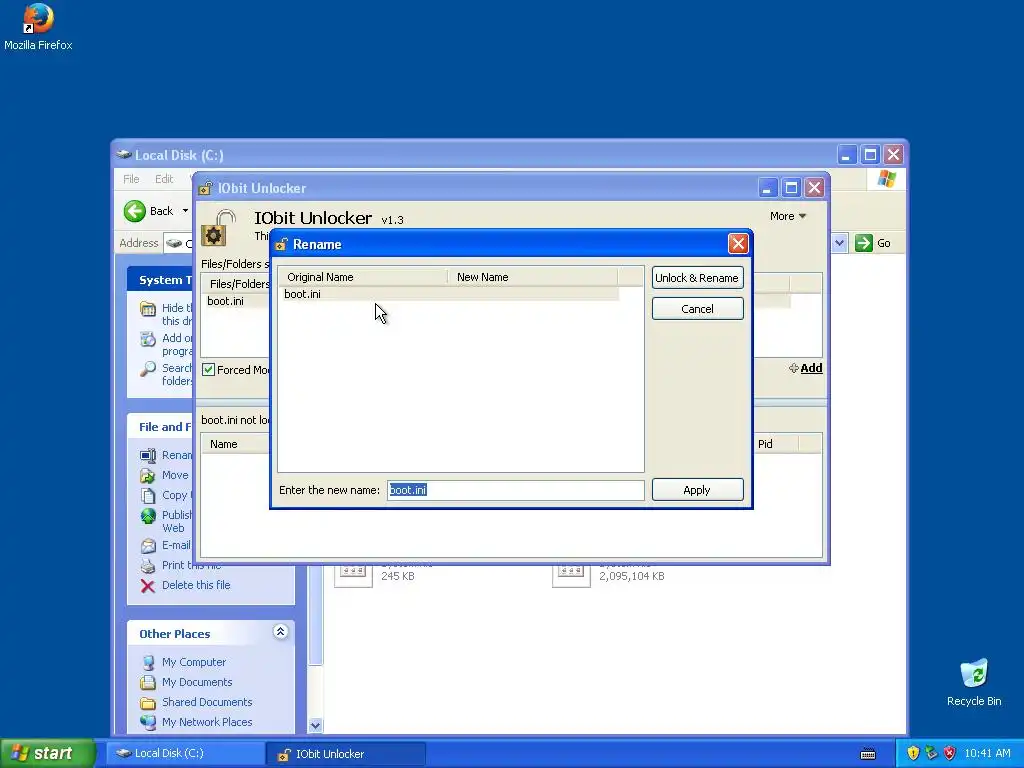Click My Documents folder icon

coord(148,682)
